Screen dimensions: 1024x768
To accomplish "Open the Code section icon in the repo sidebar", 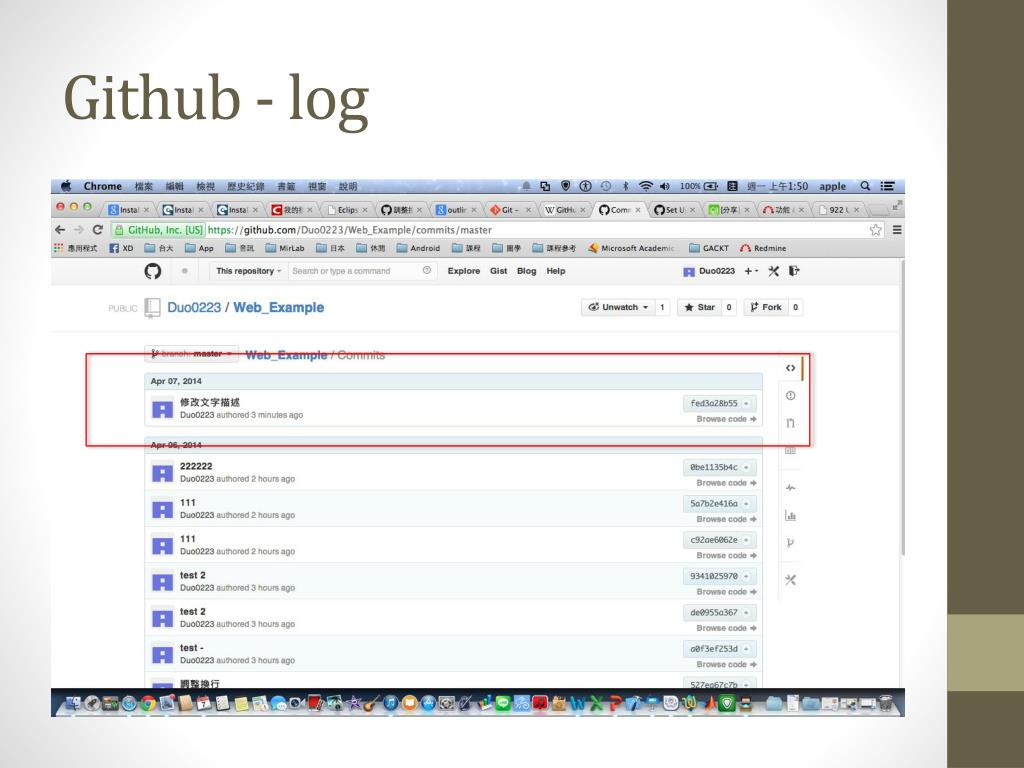I will (x=790, y=368).
